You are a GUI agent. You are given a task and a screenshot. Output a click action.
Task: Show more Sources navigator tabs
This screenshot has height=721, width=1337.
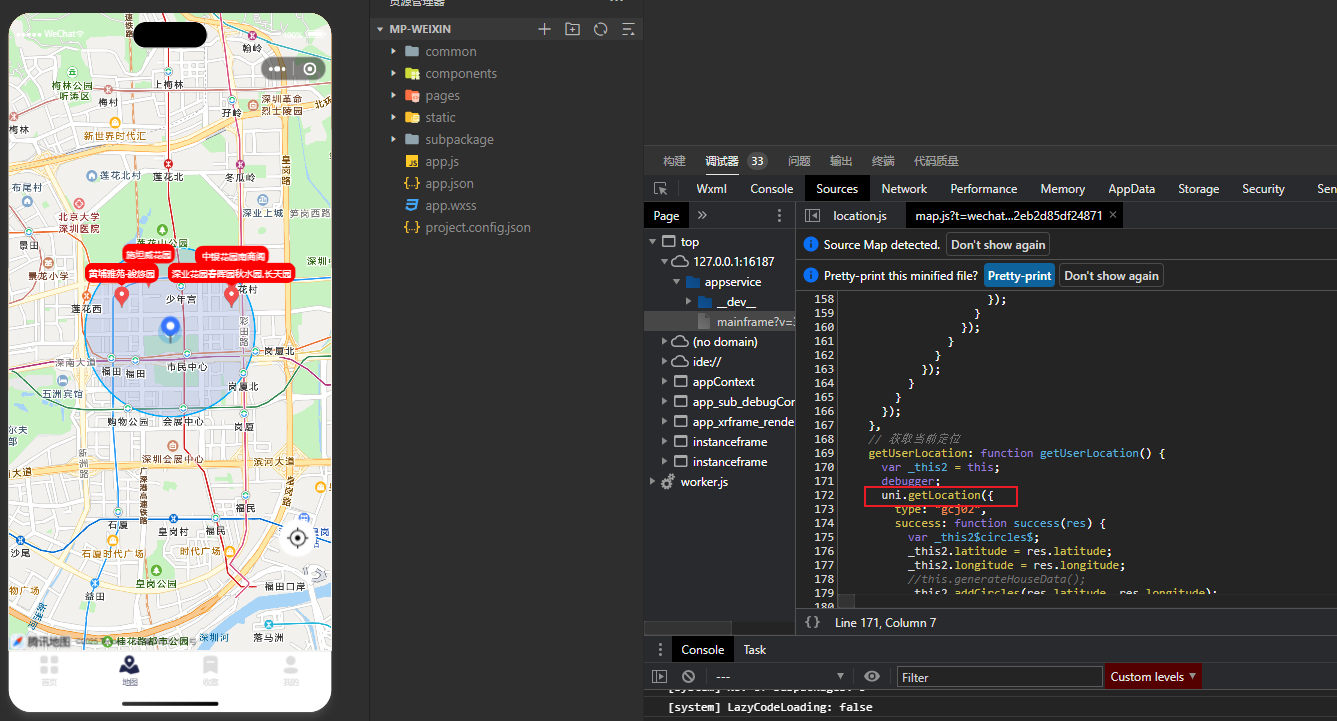tap(702, 215)
